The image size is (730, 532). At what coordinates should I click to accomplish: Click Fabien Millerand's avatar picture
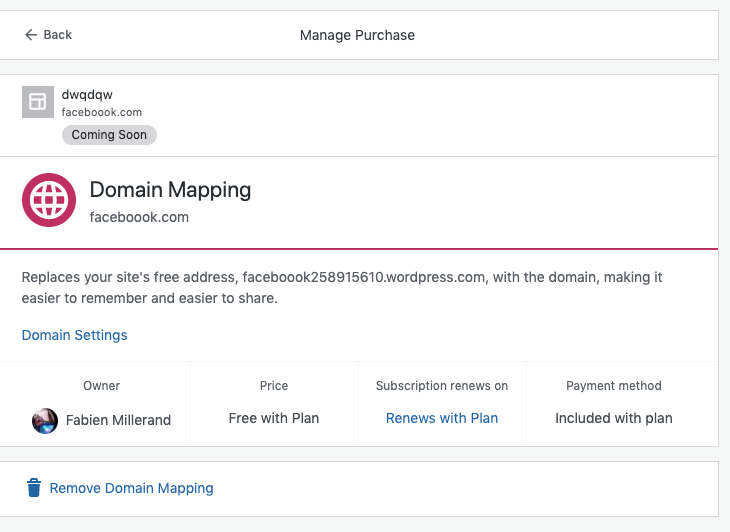[45, 420]
